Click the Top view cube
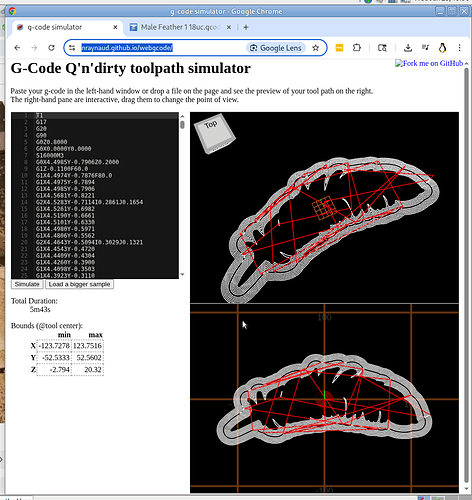The image size is (472, 500). (x=215, y=133)
